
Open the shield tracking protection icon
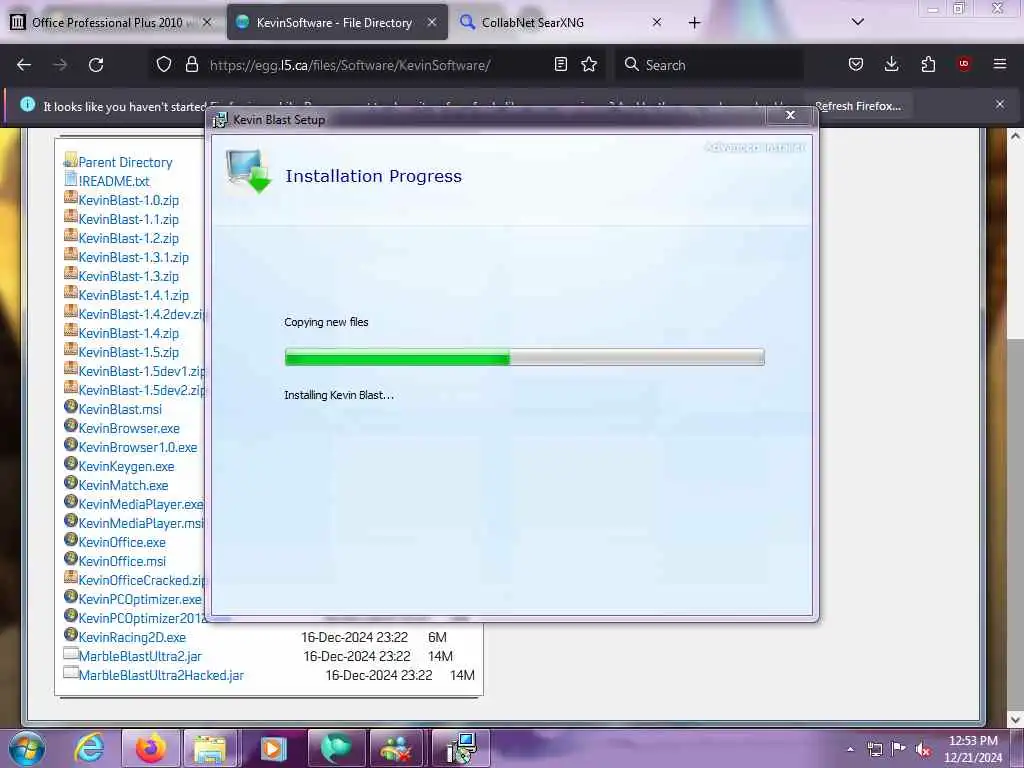point(164,65)
